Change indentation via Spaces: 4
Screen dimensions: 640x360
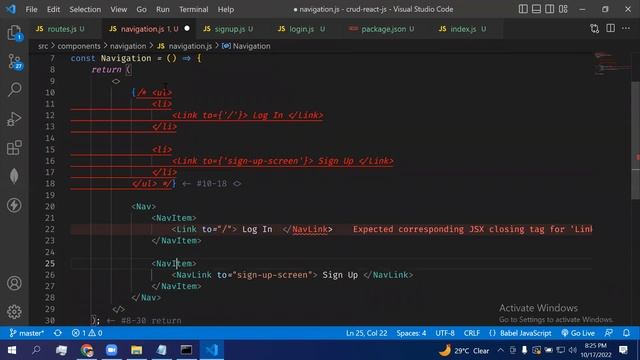pos(411,333)
